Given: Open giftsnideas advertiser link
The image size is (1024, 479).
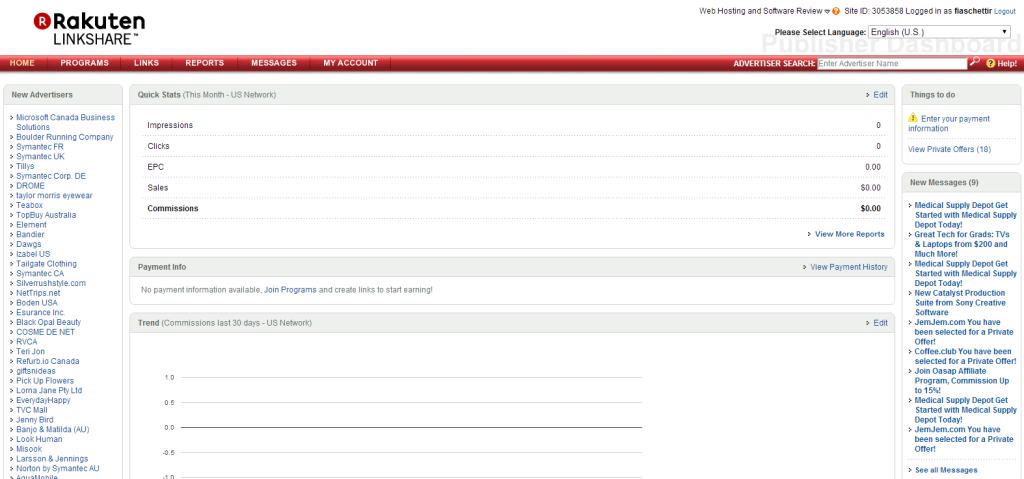Looking at the screenshot, I should tap(36, 371).
